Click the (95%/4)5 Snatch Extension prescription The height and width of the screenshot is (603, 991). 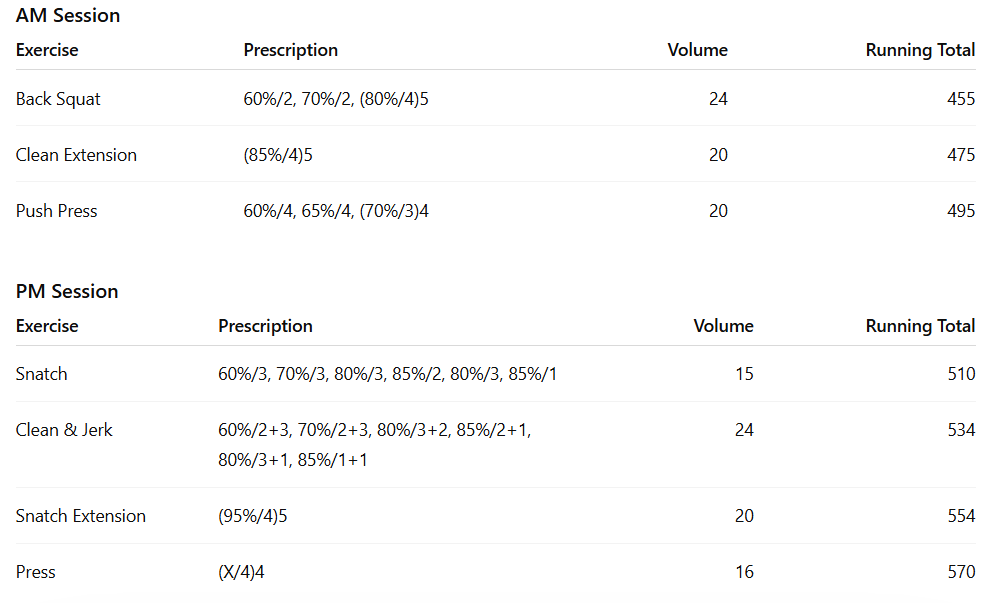pyautogui.click(x=253, y=516)
